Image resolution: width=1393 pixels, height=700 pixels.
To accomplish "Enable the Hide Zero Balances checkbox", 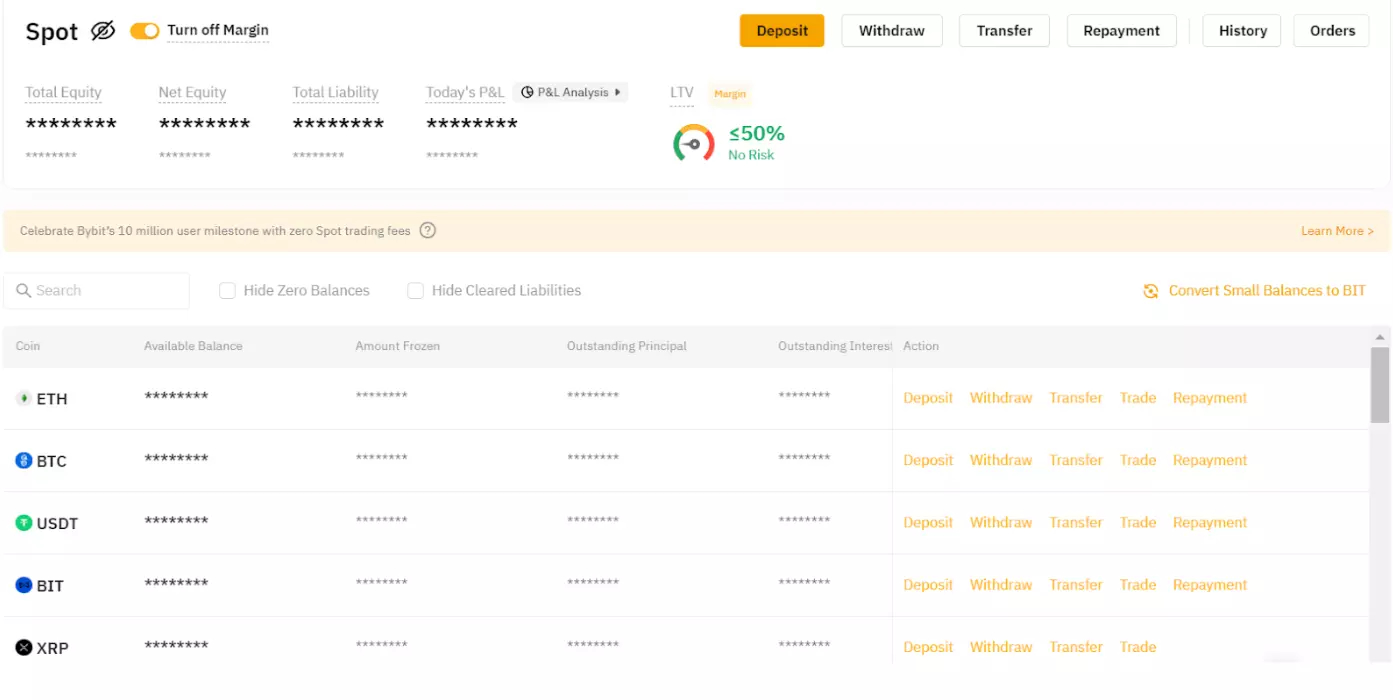I will tap(228, 290).
